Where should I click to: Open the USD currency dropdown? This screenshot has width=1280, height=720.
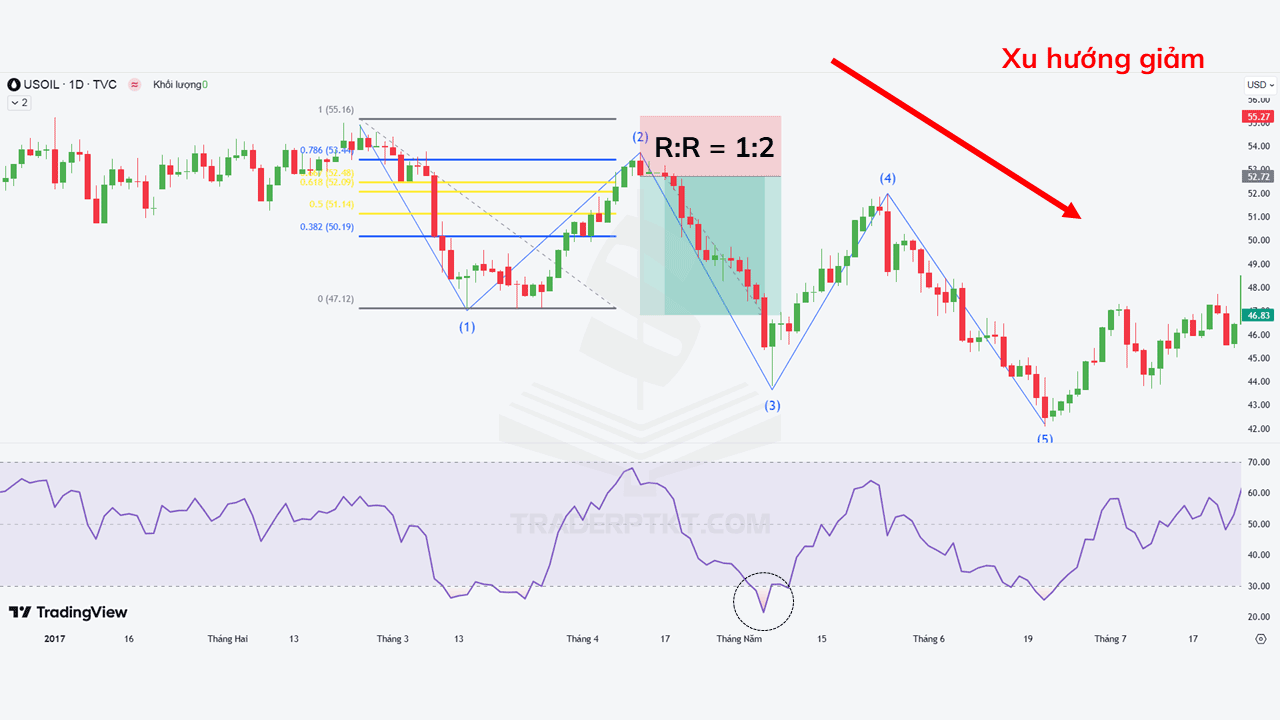point(1259,85)
